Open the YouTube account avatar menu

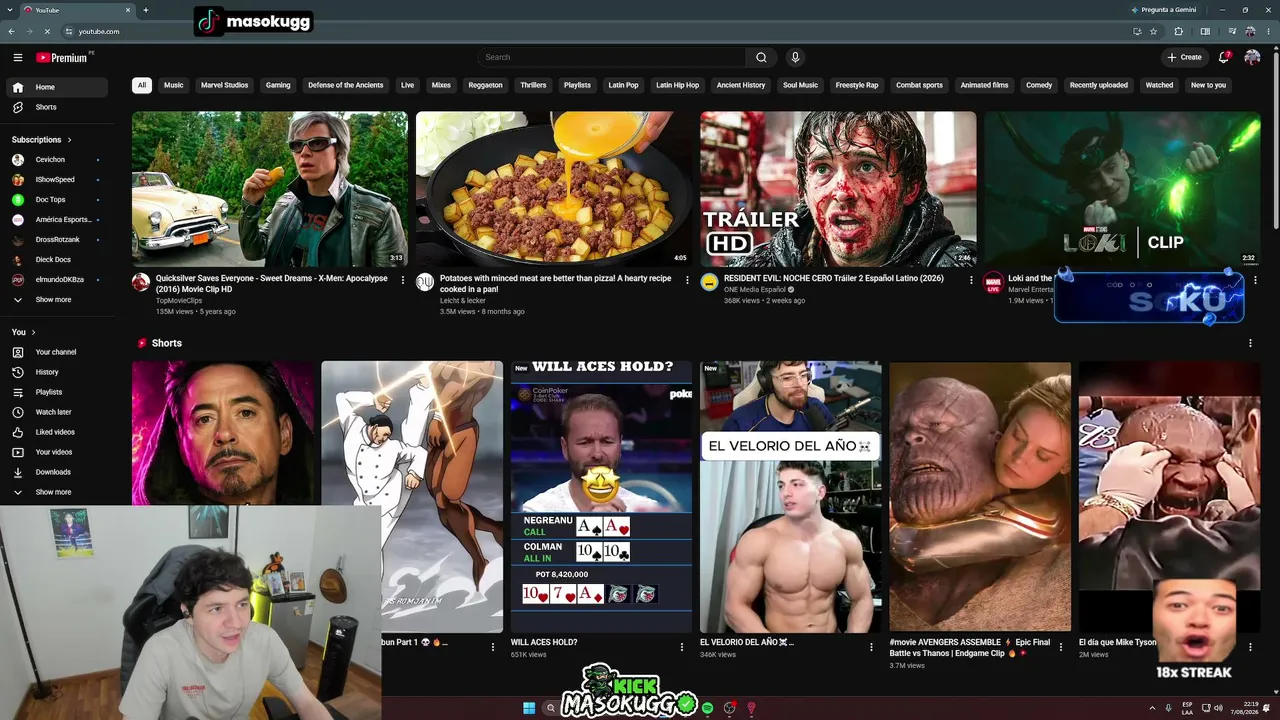coord(1252,57)
